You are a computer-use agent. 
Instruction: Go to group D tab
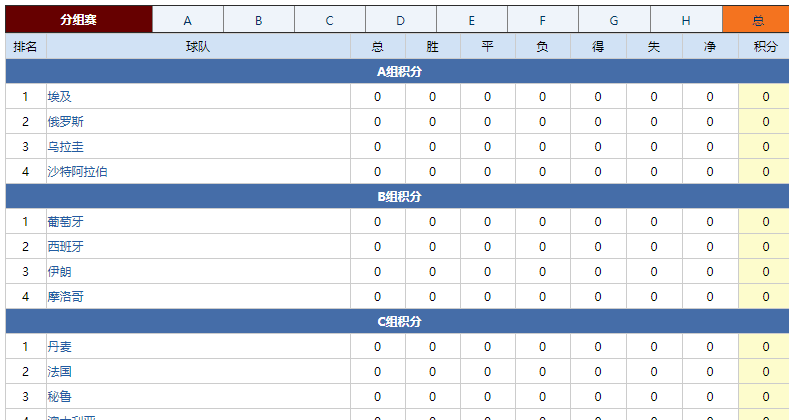coord(400,20)
